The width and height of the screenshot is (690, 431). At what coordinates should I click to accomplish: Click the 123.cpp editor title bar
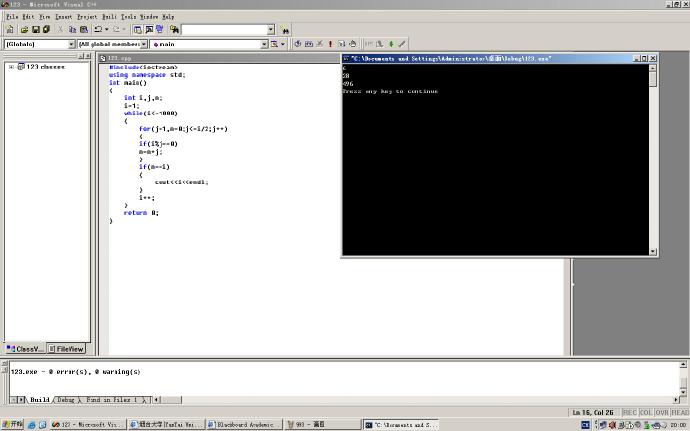tap(219, 58)
